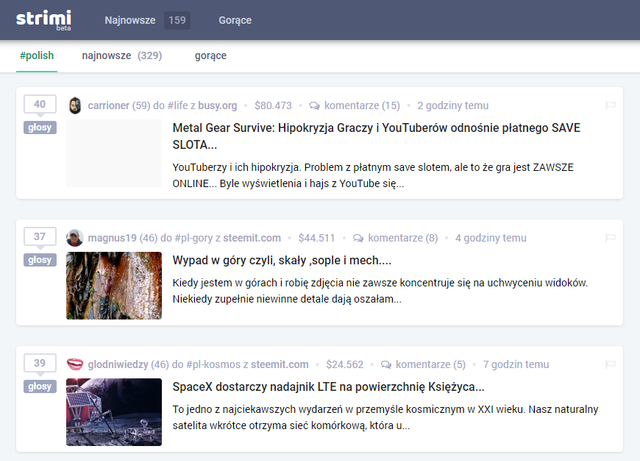
Task: Open glodniwiedzy (46) author profile link
Action: point(128,364)
